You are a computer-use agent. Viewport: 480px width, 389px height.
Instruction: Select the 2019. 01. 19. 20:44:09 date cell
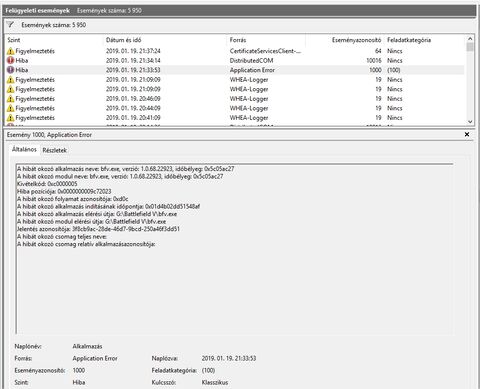[133, 108]
